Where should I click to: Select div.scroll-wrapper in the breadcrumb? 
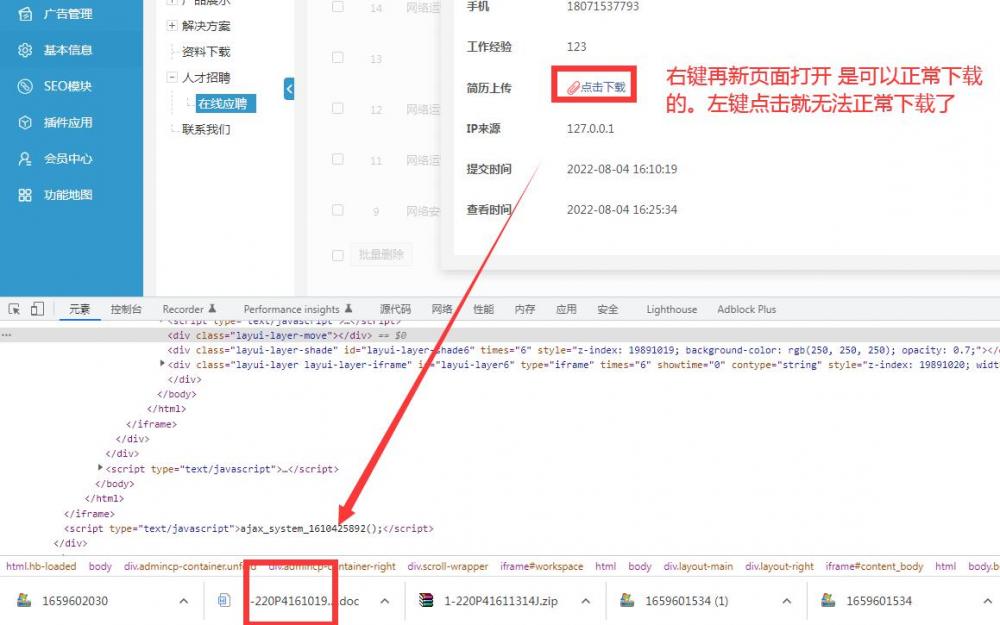[x=448, y=566]
